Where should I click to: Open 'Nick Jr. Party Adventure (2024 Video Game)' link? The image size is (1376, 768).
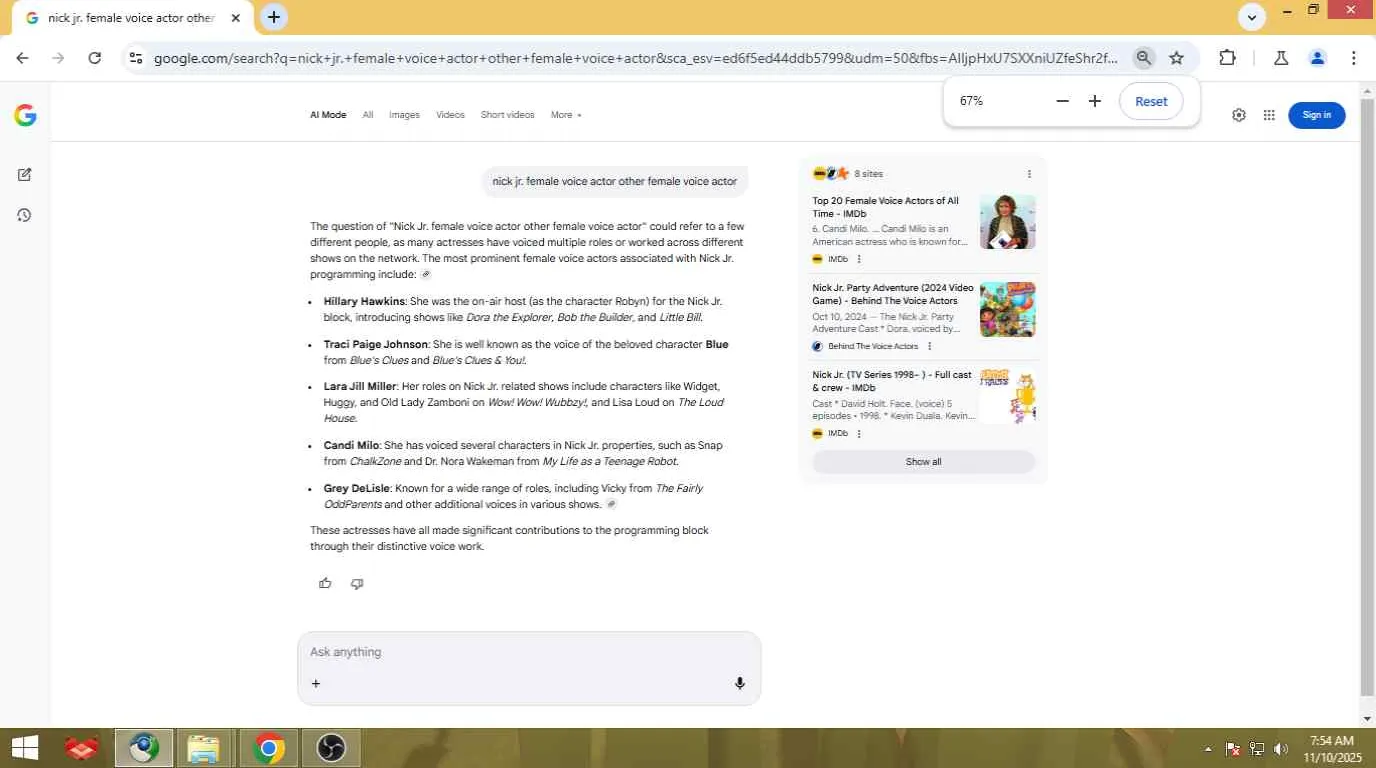[892, 294]
